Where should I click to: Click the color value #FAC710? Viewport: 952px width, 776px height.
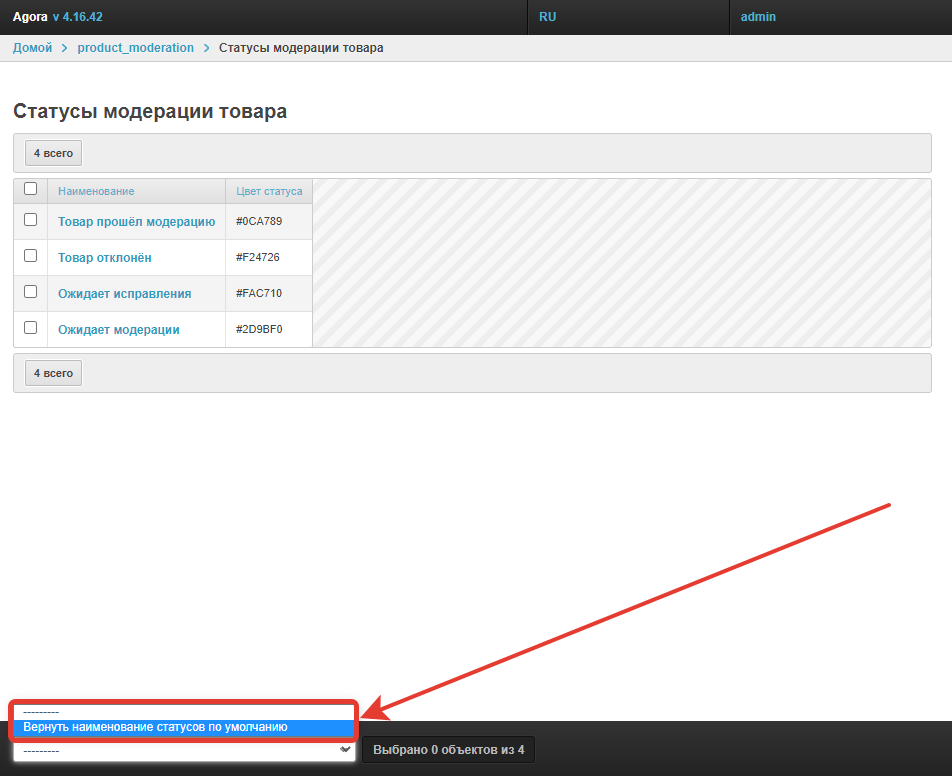point(259,293)
